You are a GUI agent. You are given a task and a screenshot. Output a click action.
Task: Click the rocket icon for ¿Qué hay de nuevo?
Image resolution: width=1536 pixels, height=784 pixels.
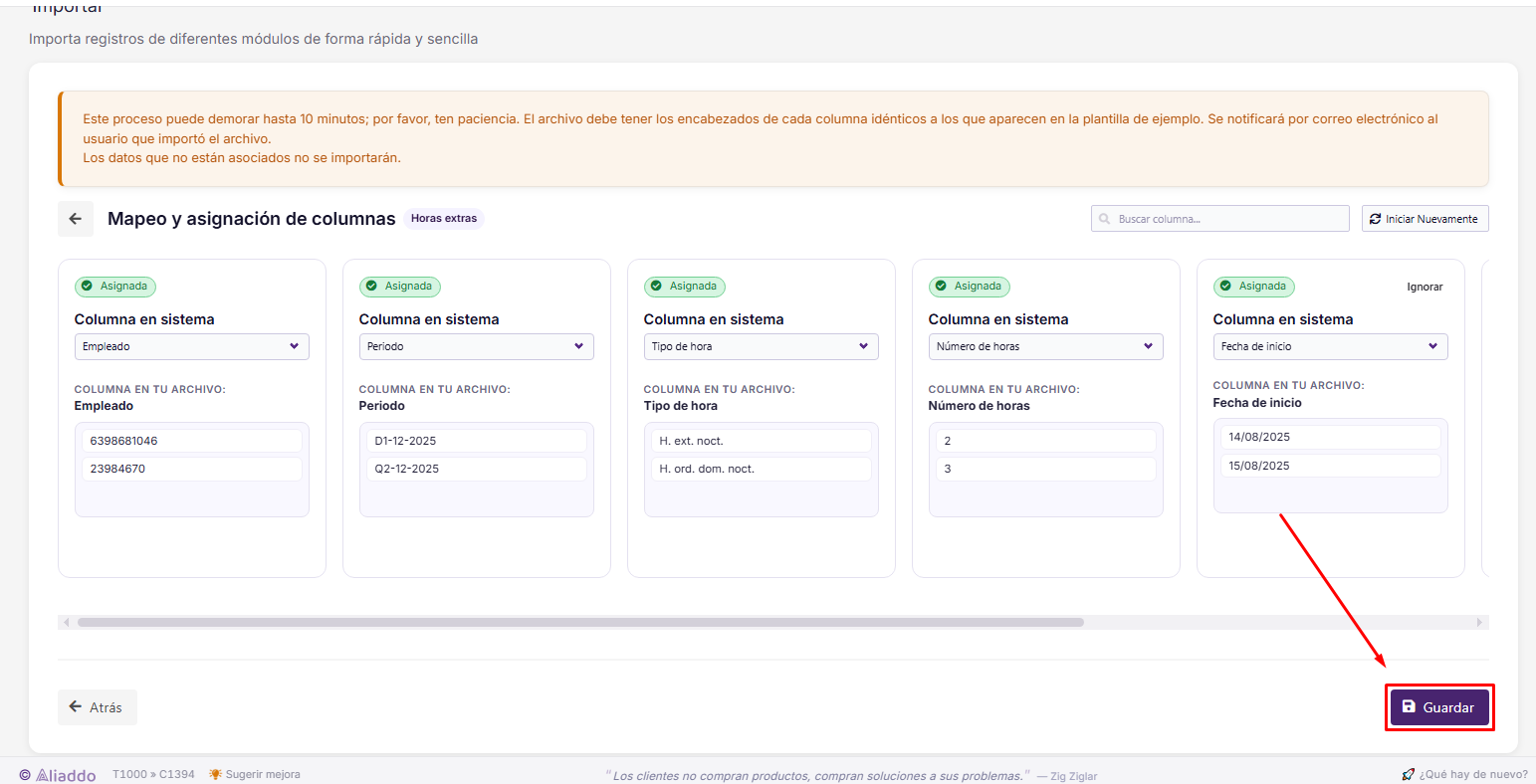pos(1408,774)
